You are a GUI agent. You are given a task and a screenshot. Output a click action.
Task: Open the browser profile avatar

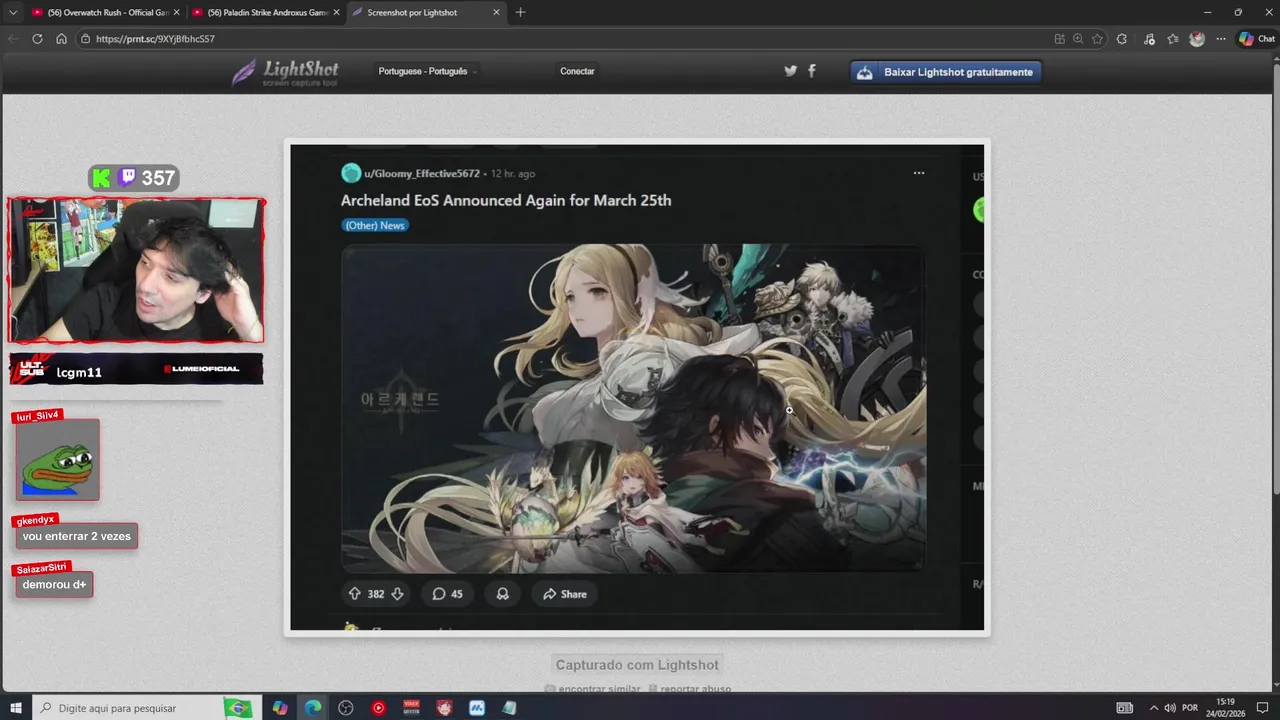(1197, 39)
